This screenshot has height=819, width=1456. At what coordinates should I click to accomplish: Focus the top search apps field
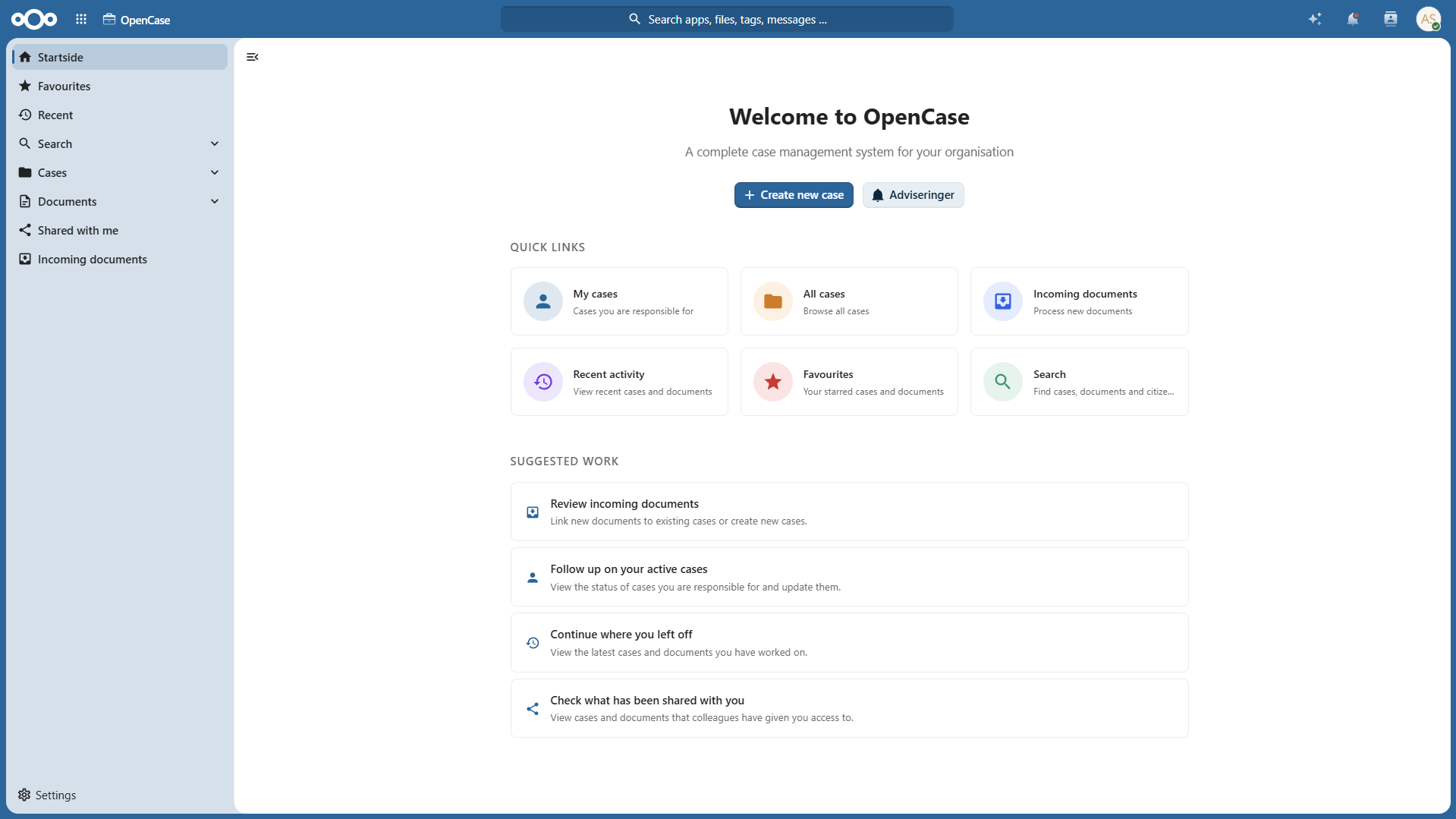(727, 19)
